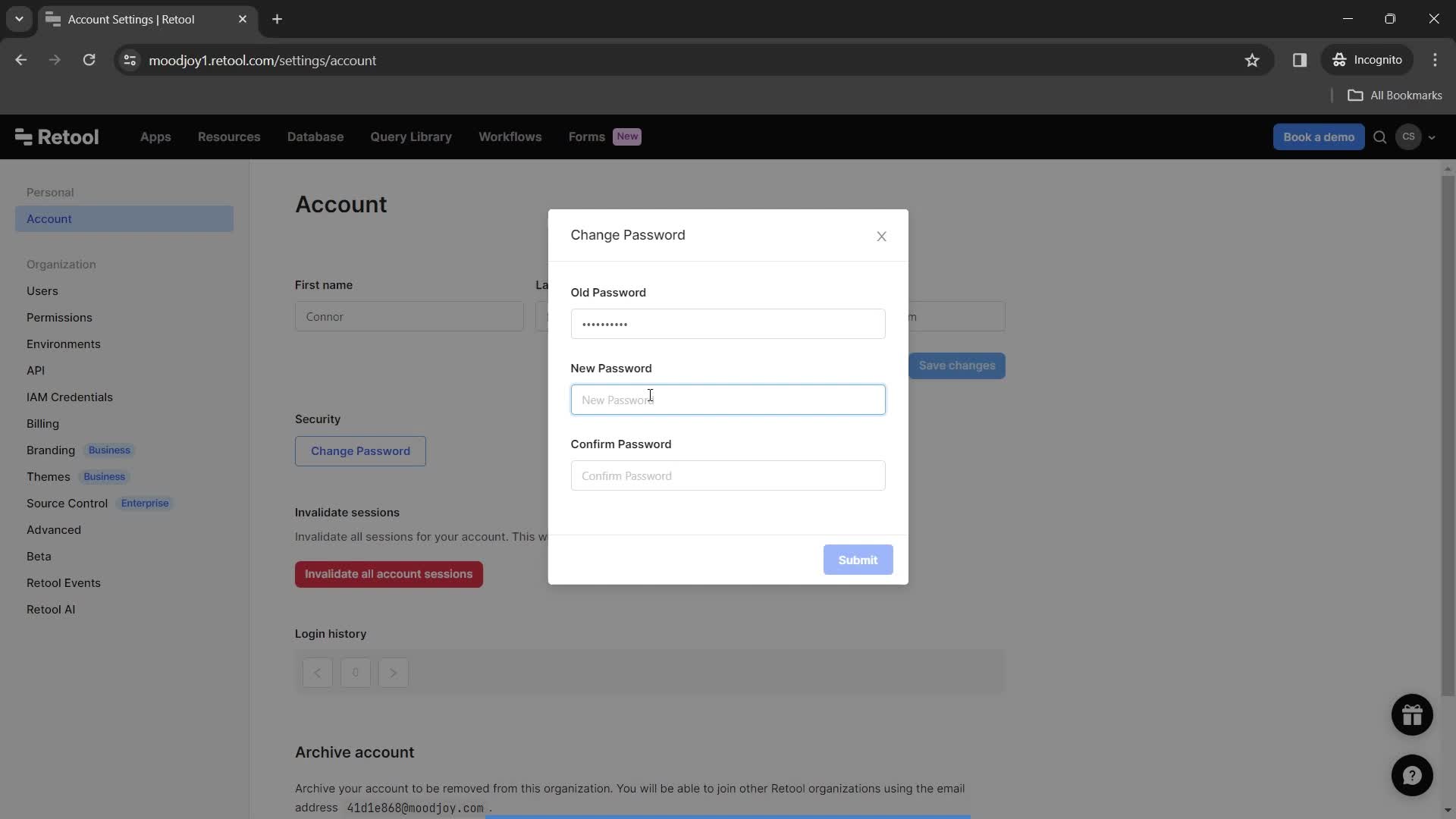This screenshot has height=819, width=1456.
Task: Click the Retool logo icon
Action: point(22,137)
